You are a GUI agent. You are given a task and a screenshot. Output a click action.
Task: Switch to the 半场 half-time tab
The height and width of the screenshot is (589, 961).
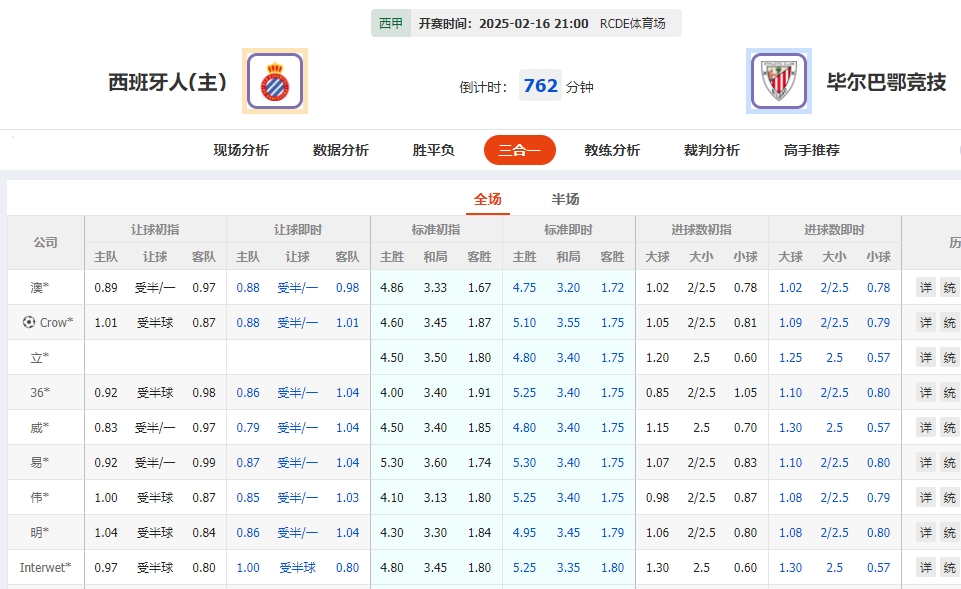point(566,199)
